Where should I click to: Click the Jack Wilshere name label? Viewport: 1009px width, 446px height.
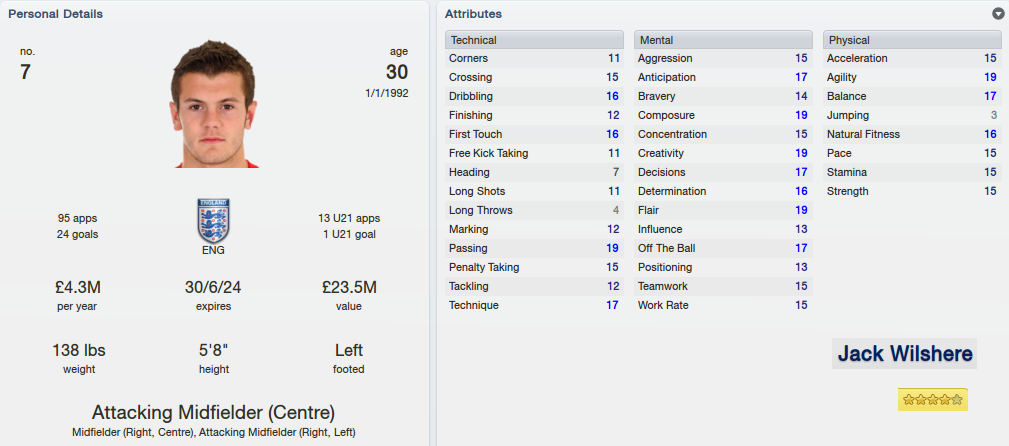(x=904, y=353)
